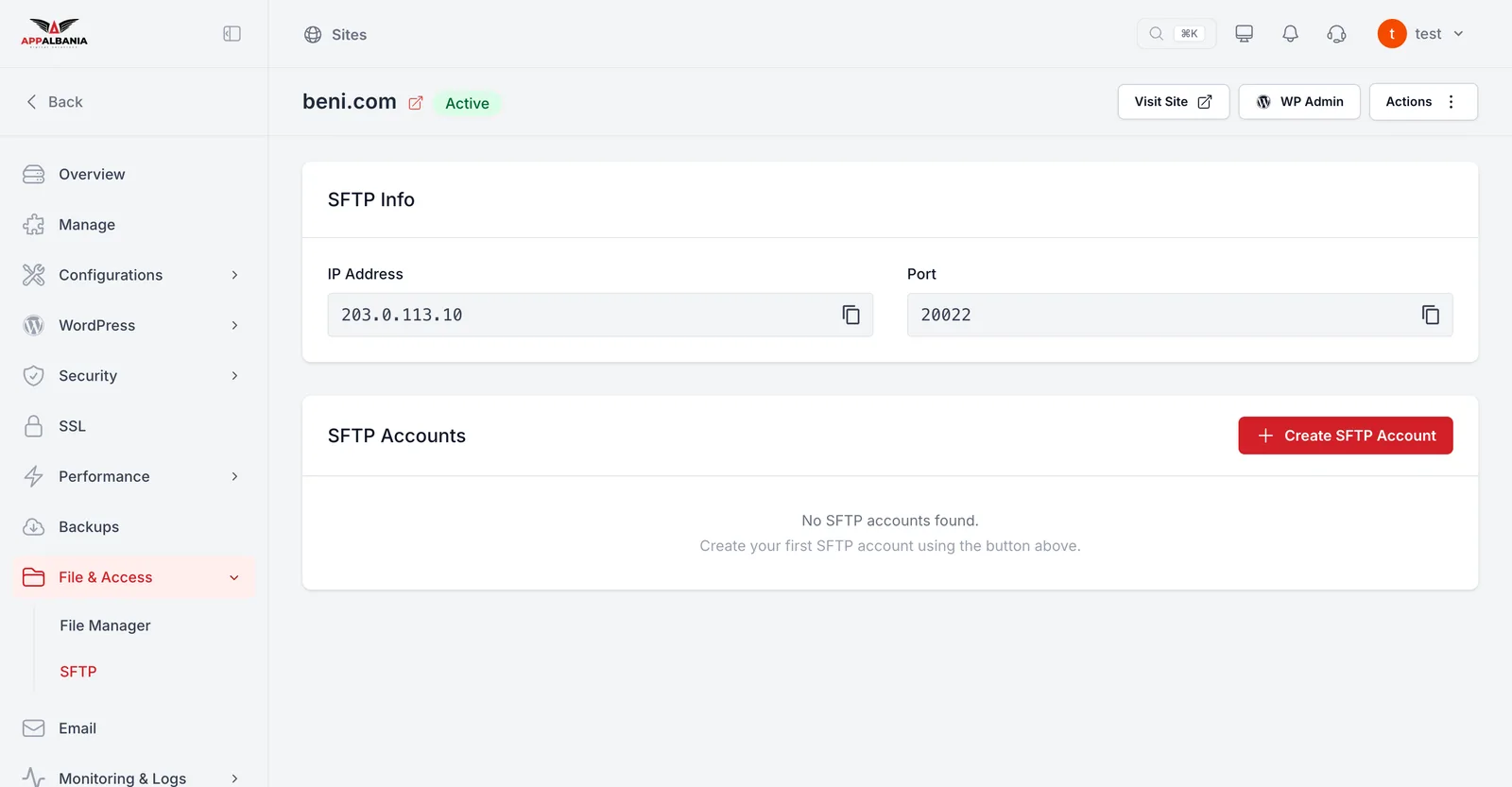The height and width of the screenshot is (787, 1512).
Task: Click the SFTP Info heading
Action: coord(371,199)
